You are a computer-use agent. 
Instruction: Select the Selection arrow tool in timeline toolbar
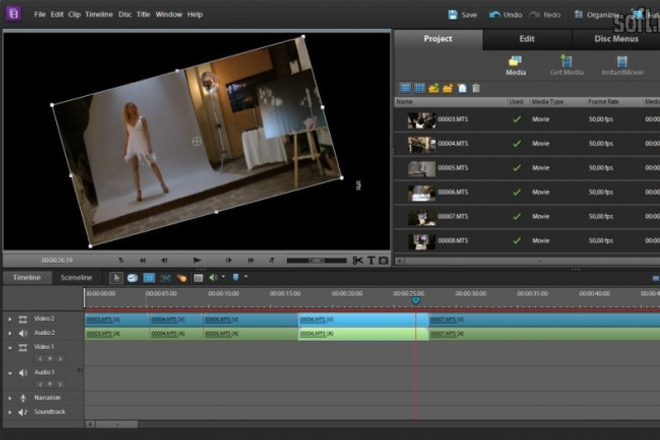coord(116,277)
